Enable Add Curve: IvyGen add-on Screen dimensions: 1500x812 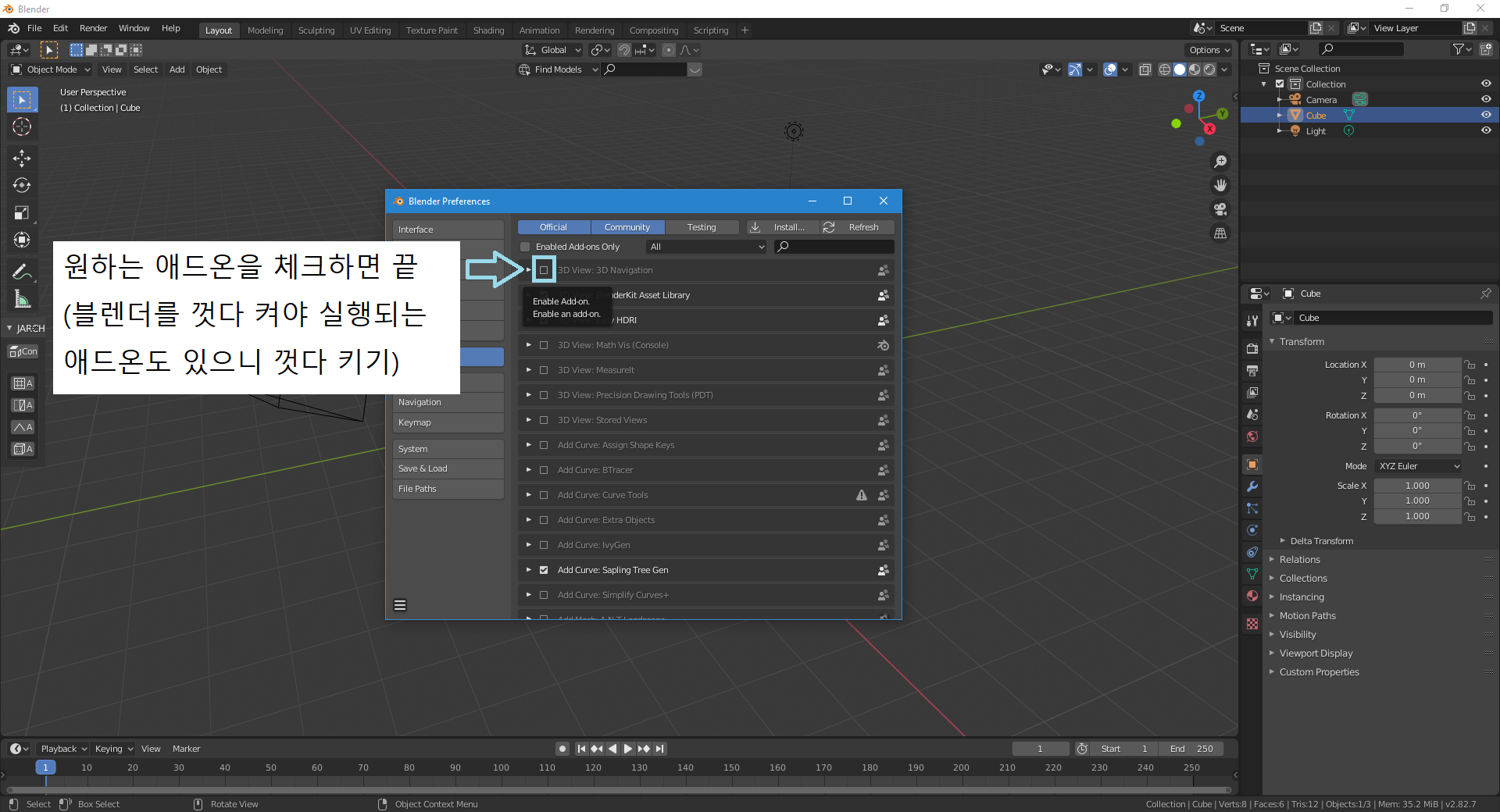(x=544, y=545)
